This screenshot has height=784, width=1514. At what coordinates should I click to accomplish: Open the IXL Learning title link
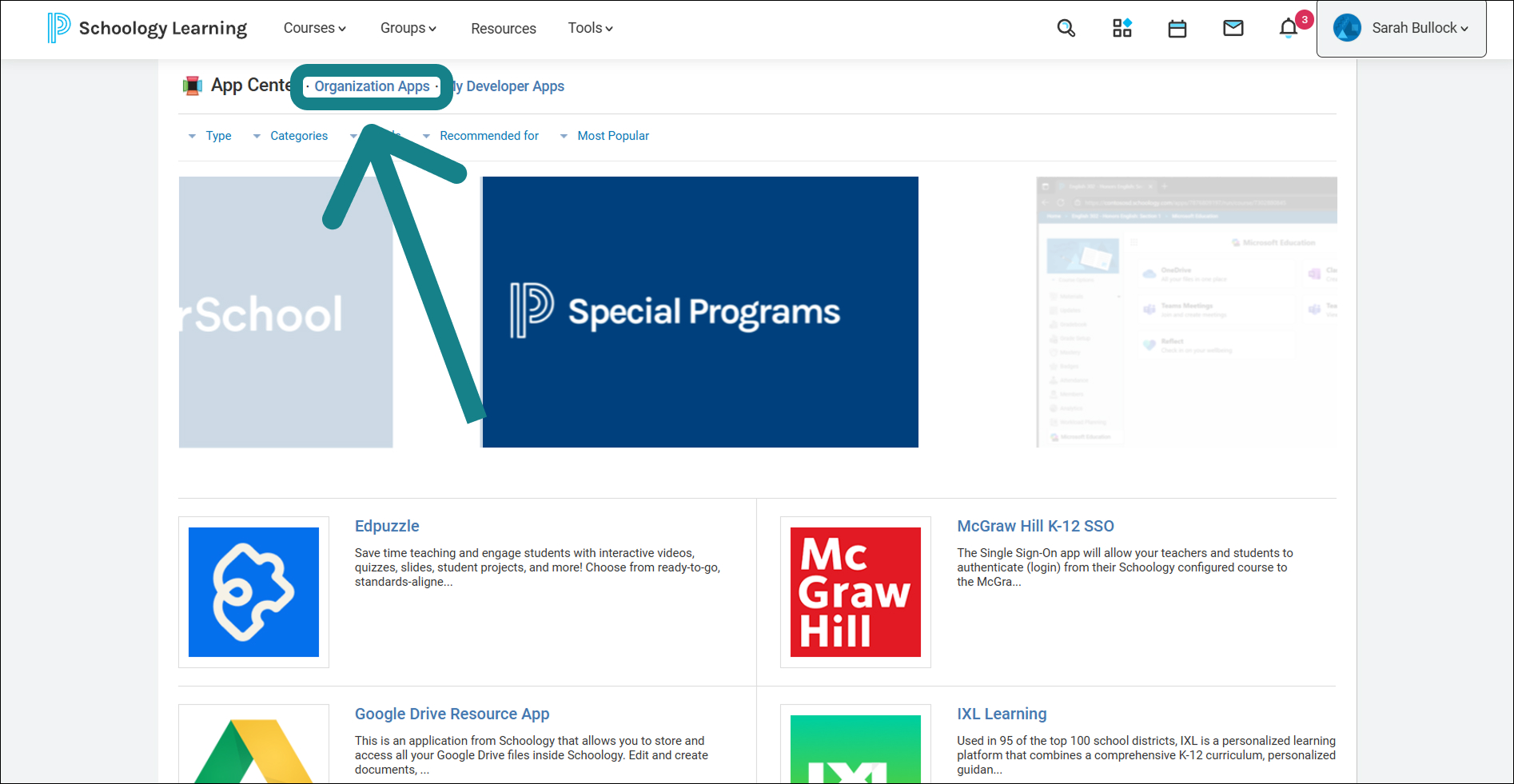coord(1002,714)
